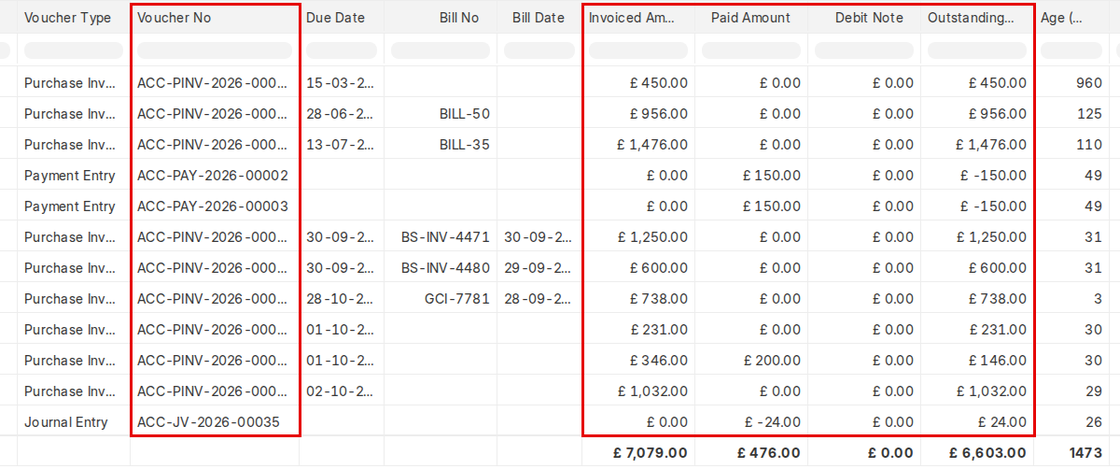Viewport: 1120px width, 469px height.
Task: Select the BS-INV-4471 bill number cell
Action: point(441,237)
